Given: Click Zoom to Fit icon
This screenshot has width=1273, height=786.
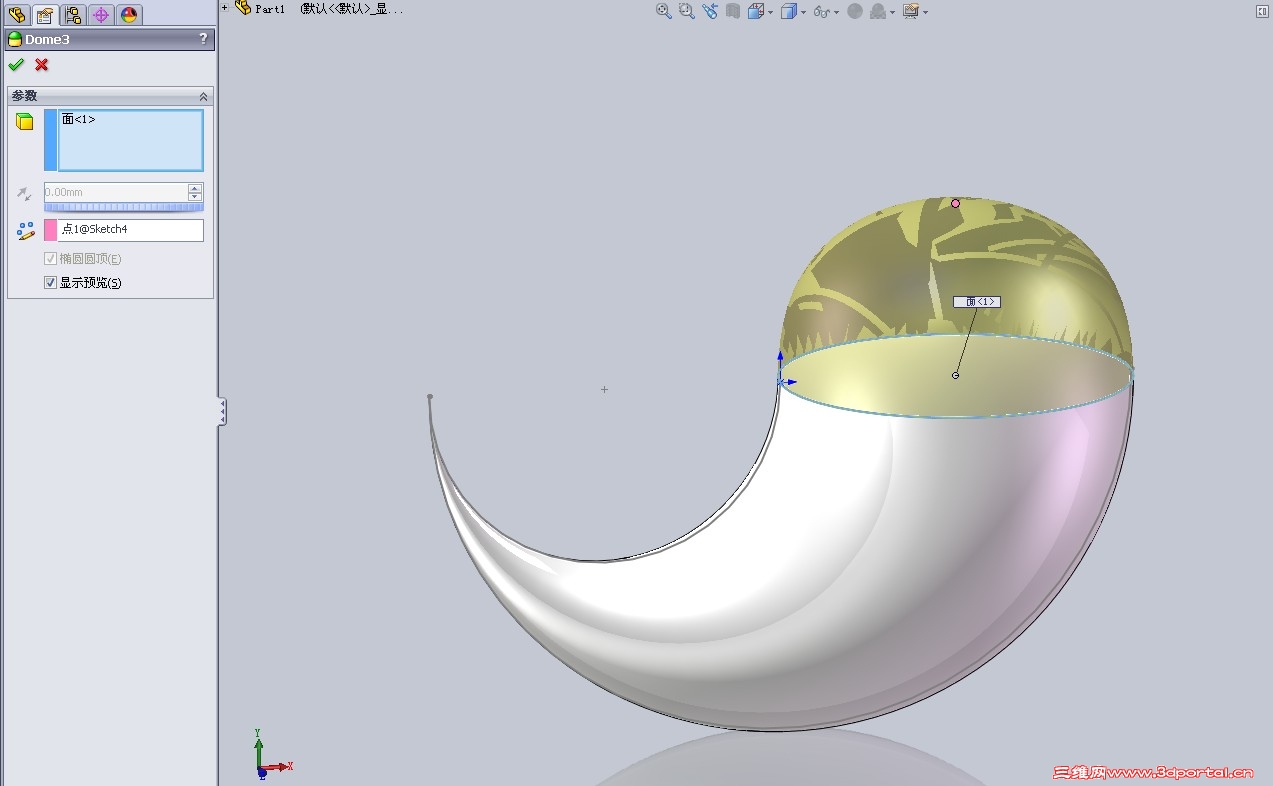Looking at the screenshot, I should (663, 11).
